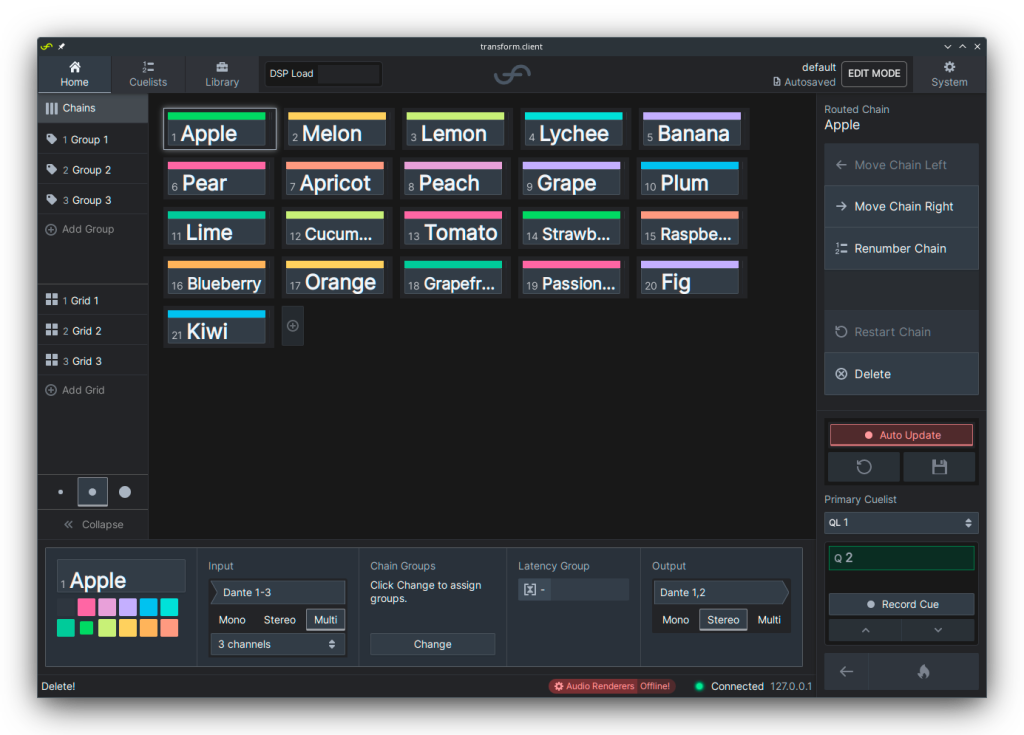
Task: Click the revert circular arrow under Auto Update
Action: pyautogui.click(x=864, y=466)
